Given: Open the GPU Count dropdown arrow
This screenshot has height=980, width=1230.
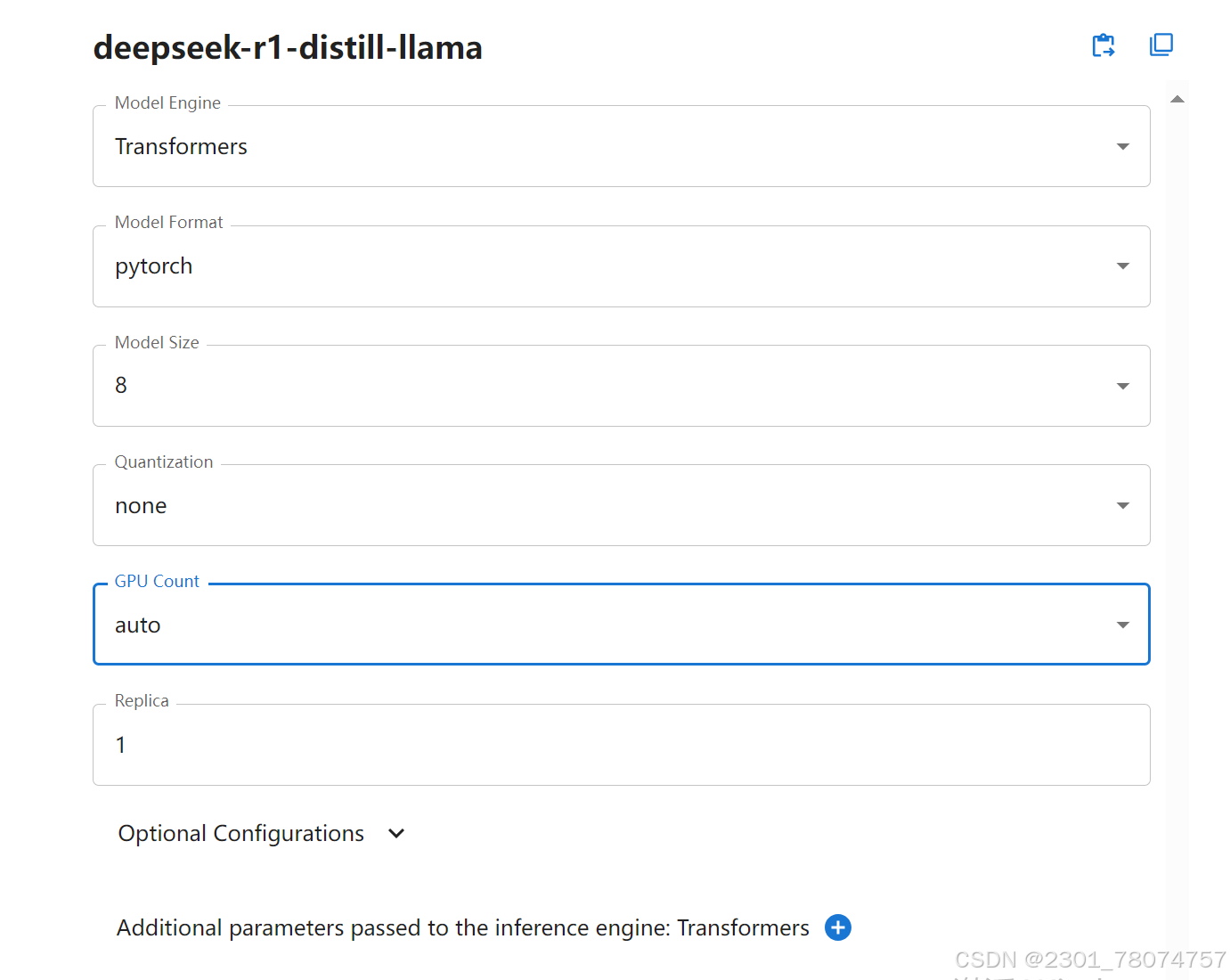Looking at the screenshot, I should [x=1123, y=625].
